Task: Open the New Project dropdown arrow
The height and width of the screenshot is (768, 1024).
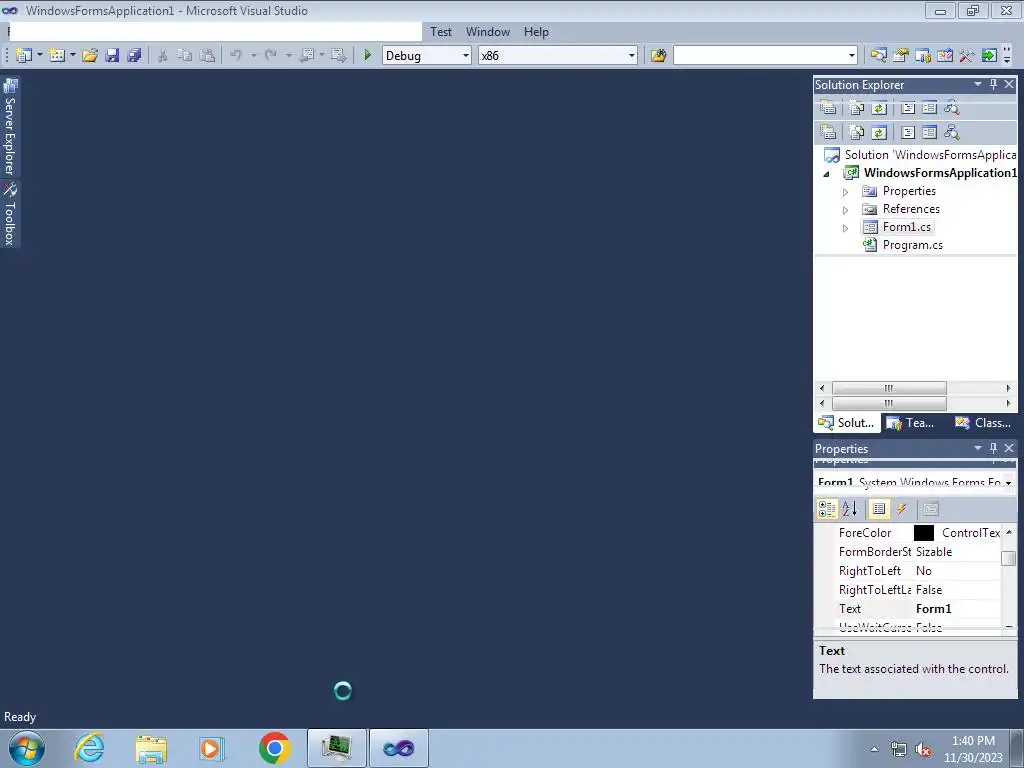Action: [39, 55]
